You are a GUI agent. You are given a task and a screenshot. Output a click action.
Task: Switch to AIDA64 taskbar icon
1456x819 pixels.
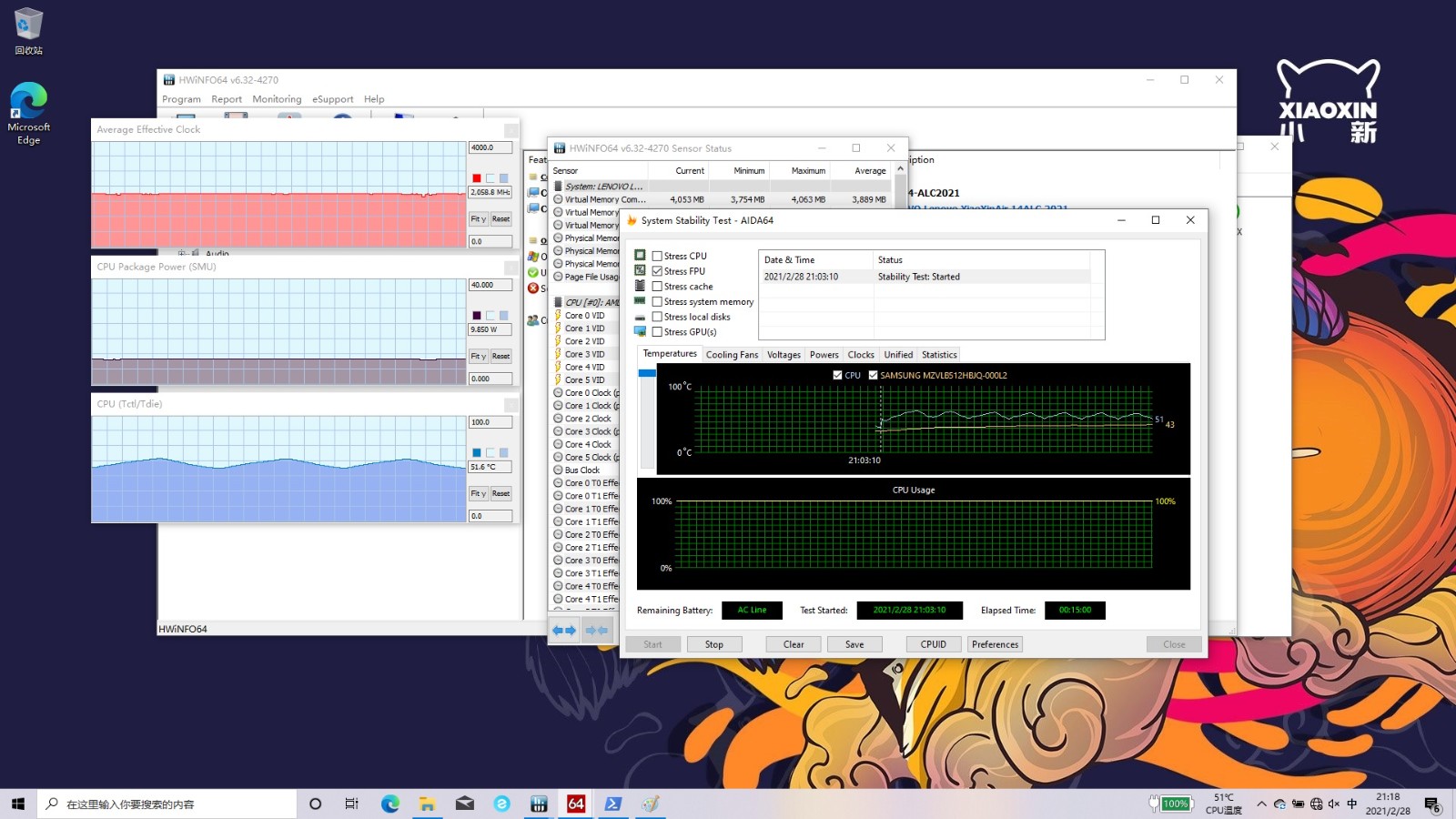click(x=576, y=804)
